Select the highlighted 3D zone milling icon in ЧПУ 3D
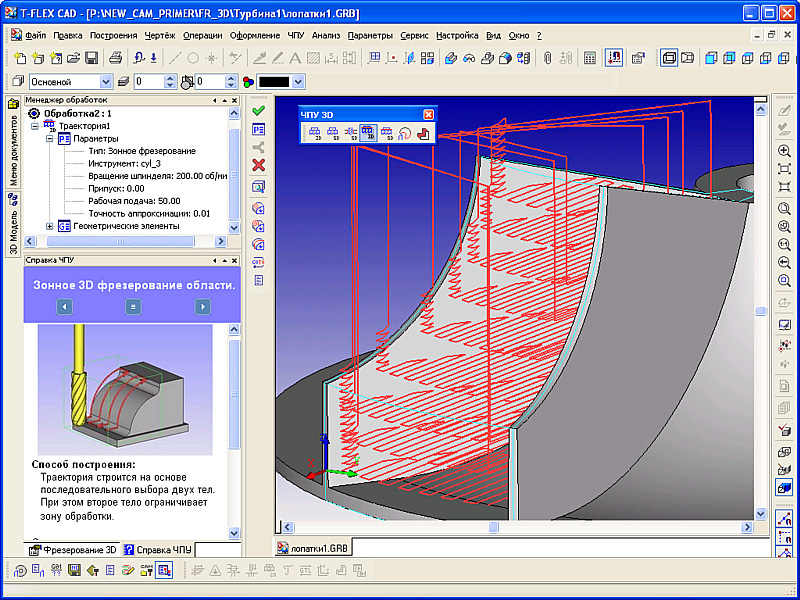Viewport: 800px width, 600px height. point(368,134)
